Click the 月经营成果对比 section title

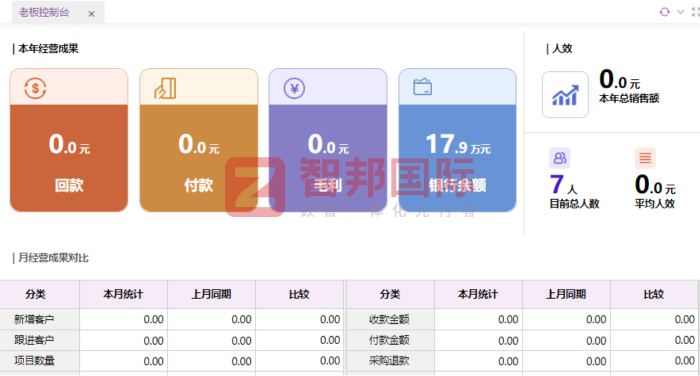coord(53,258)
